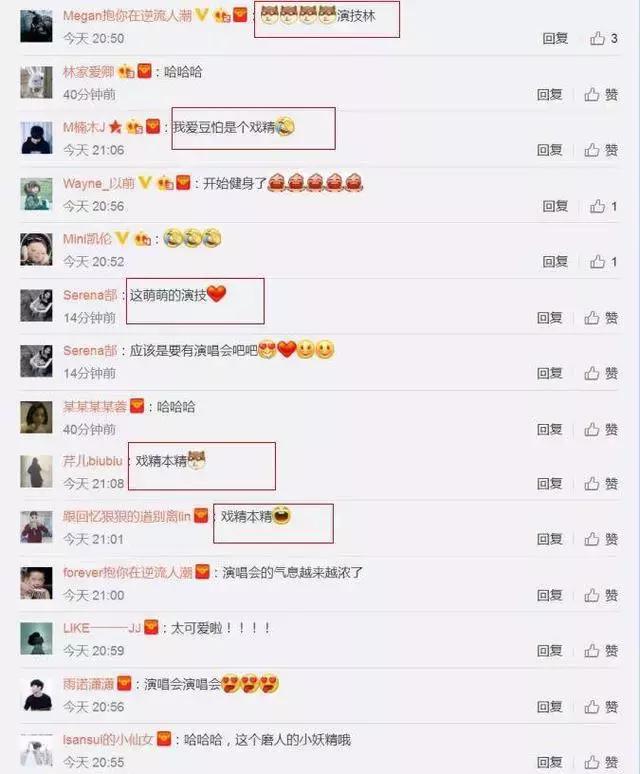Screen dimensions: 640x774
Task: Like the comment by Megan抱你在逆流人潮
Action: click(x=597, y=38)
